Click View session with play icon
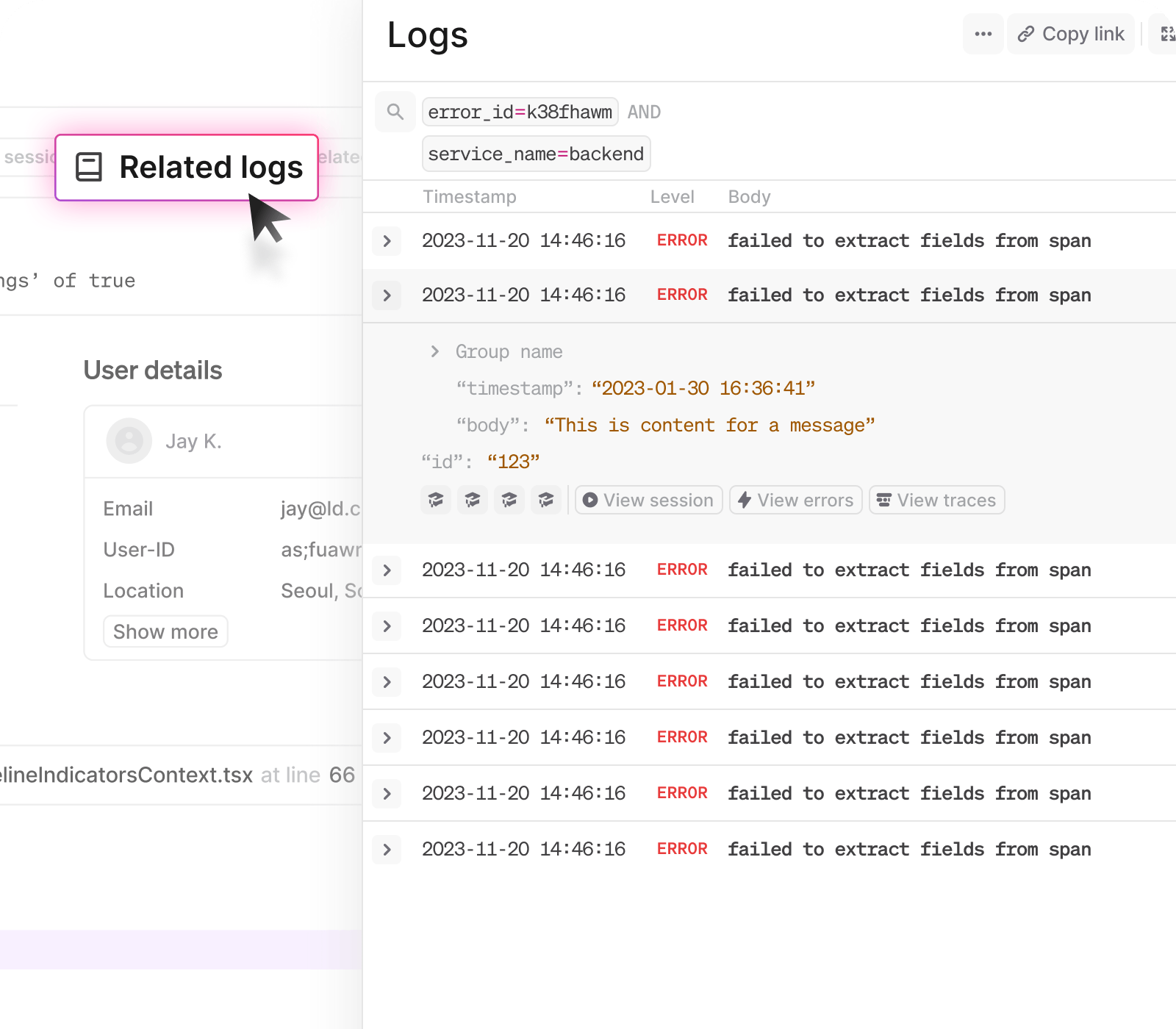 point(648,501)
